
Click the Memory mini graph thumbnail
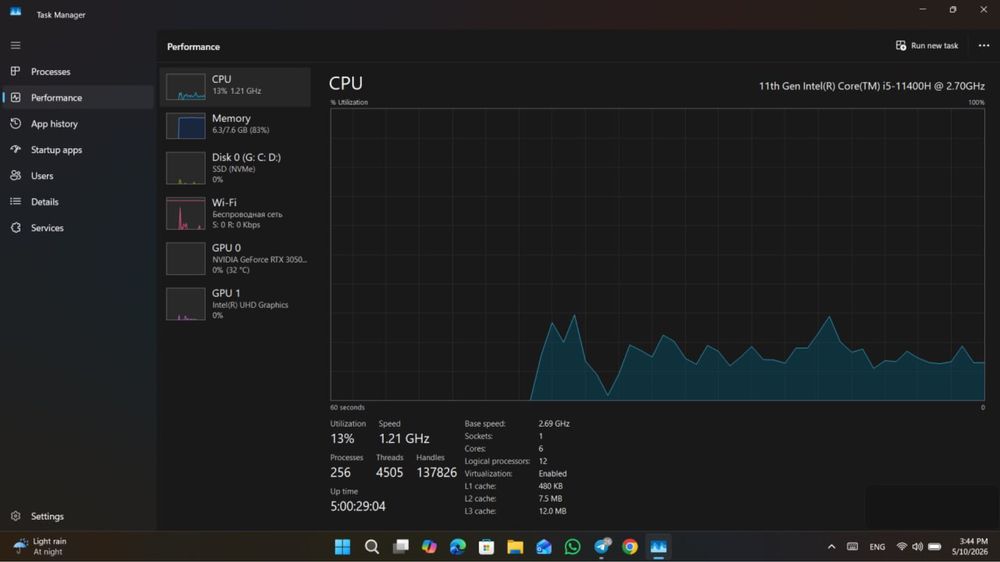click(x=186, y=126)
